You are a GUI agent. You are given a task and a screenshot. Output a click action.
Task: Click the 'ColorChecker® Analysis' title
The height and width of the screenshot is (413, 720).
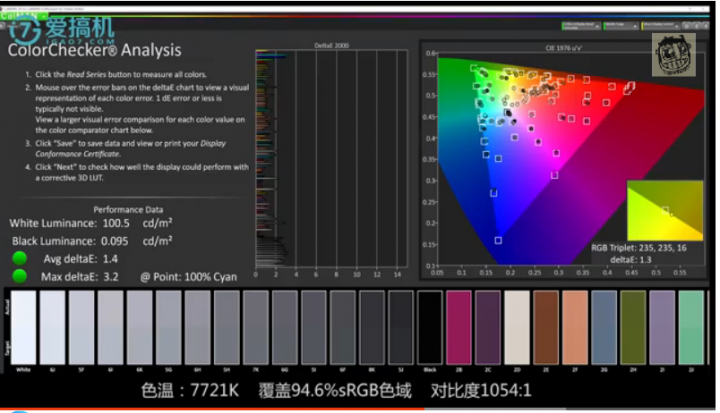pos(94,50)
